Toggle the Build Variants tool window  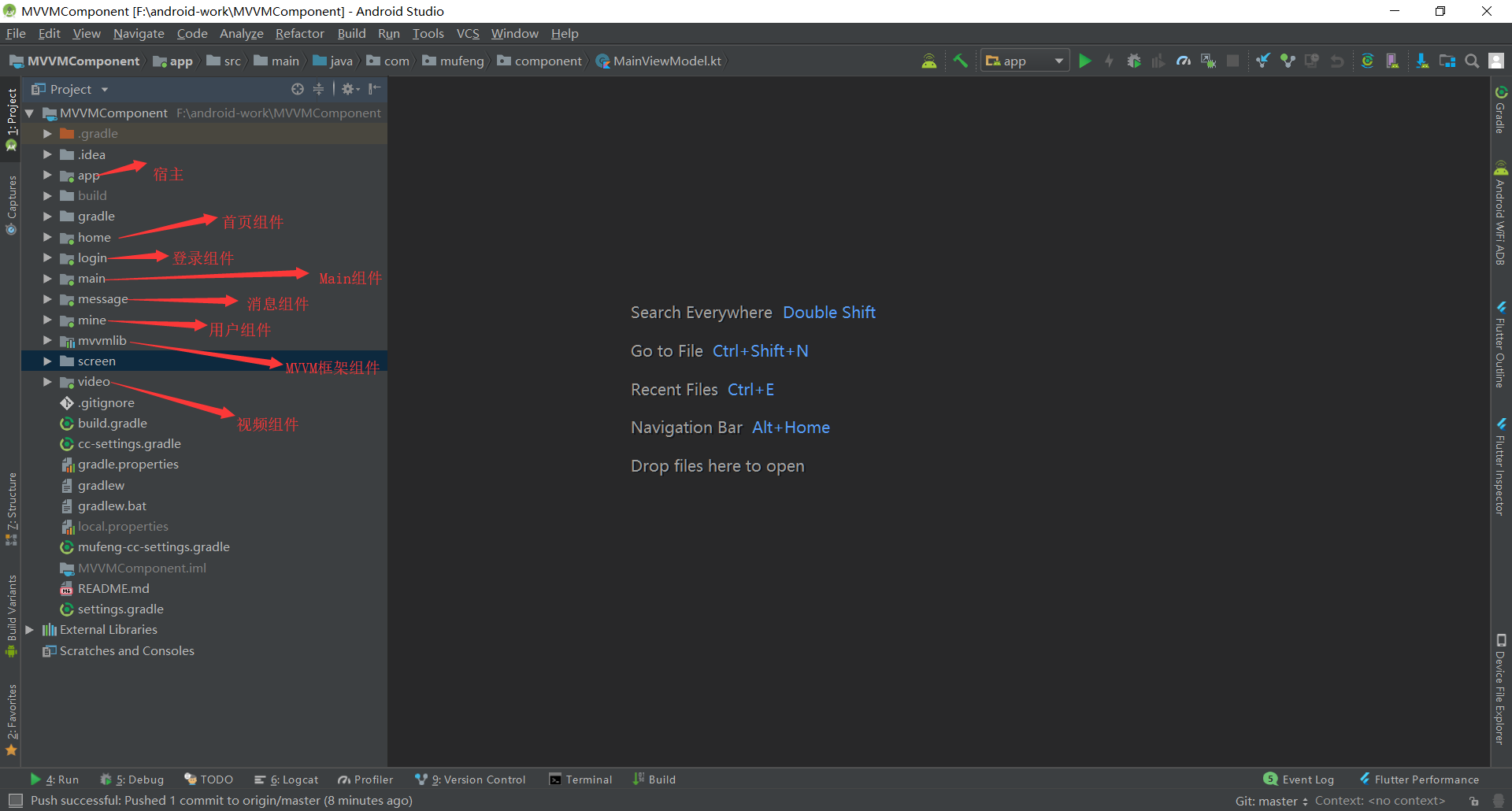[11, 616]
